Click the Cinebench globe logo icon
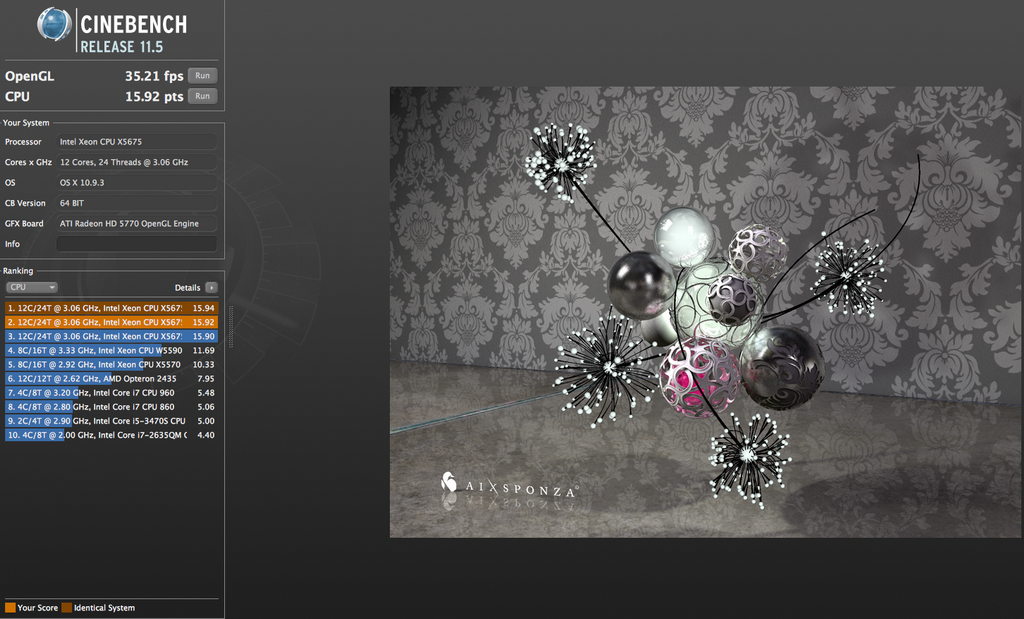This screenshot has height=619, width=1024. click(x=54, y=24)
